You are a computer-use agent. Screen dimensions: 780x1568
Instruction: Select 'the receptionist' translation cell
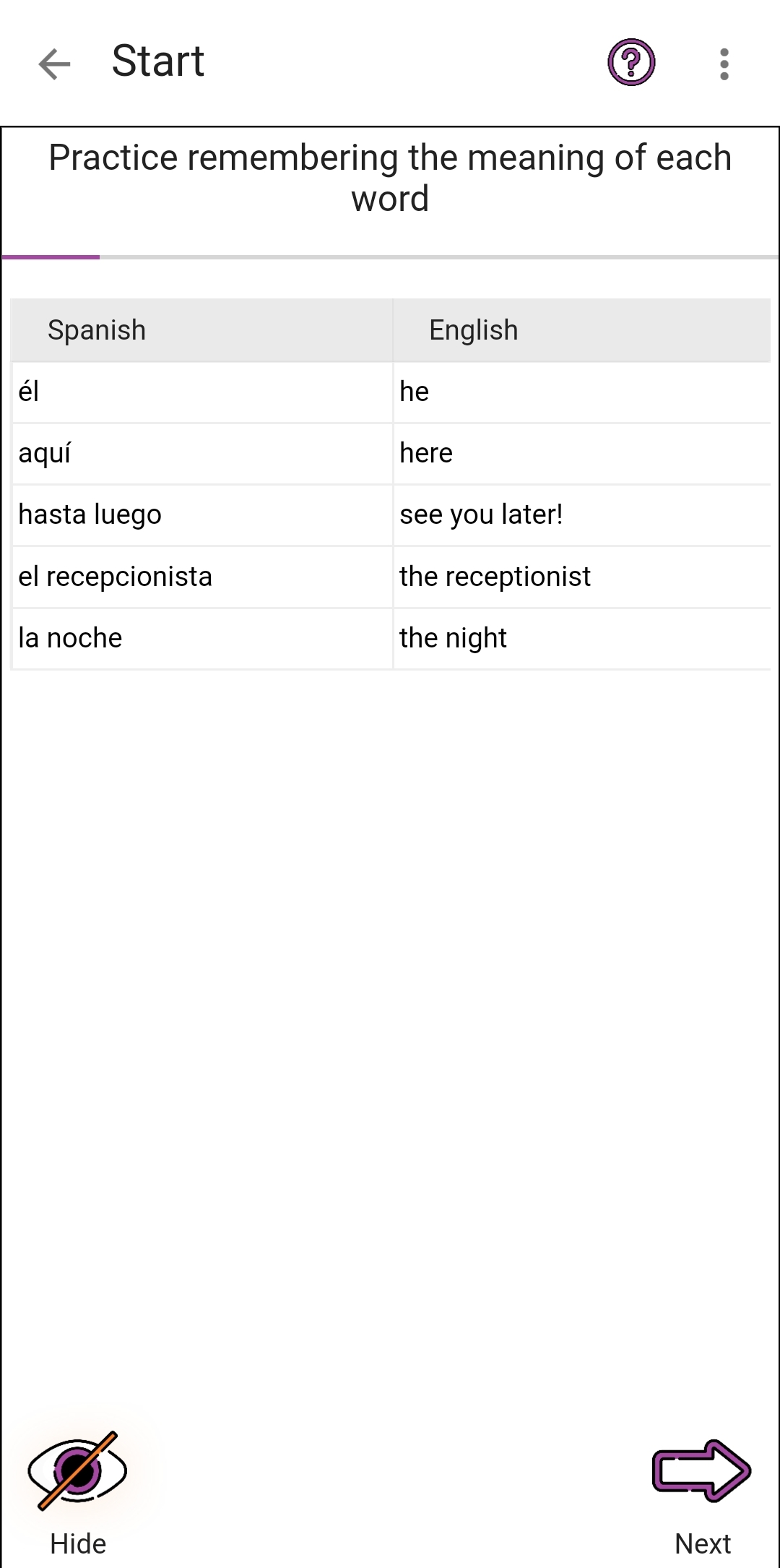582,577
